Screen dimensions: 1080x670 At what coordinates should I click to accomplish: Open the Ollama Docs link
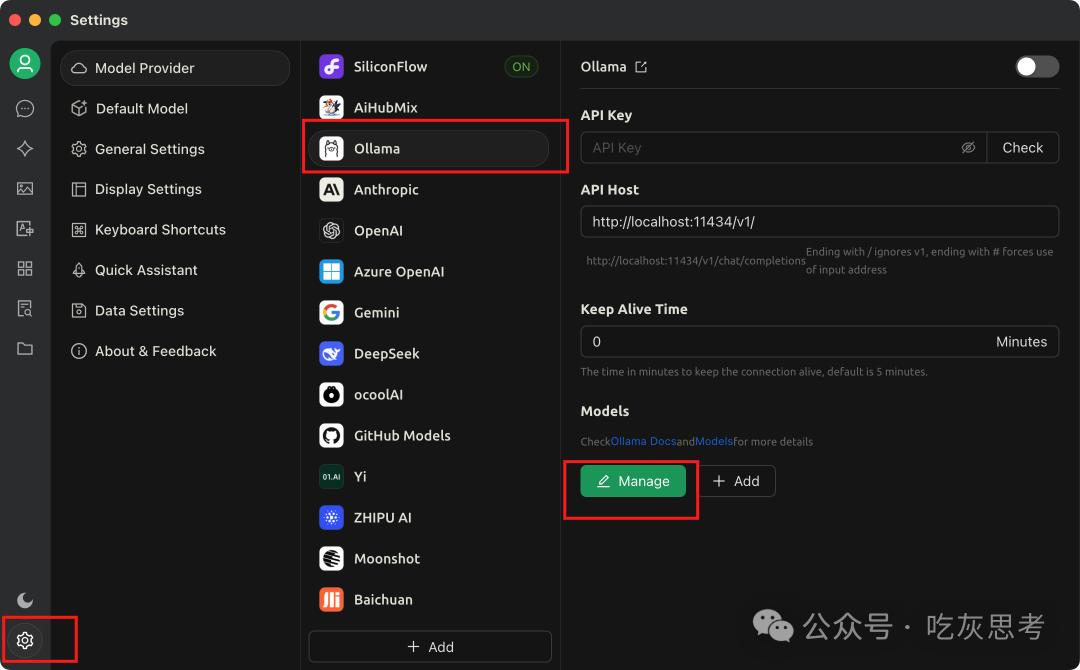[643, 441]
